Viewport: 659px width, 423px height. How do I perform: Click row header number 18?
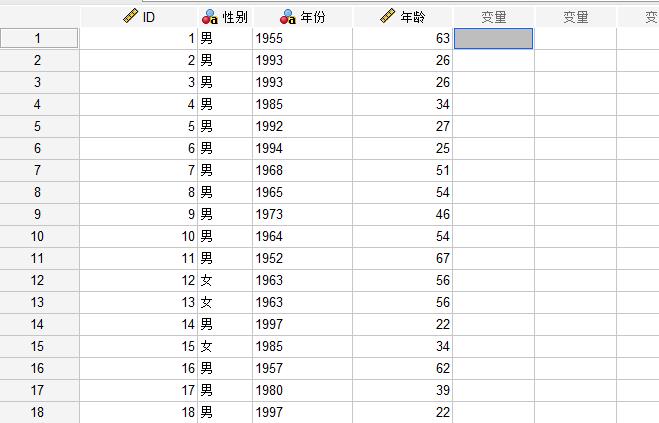(39, 413)
